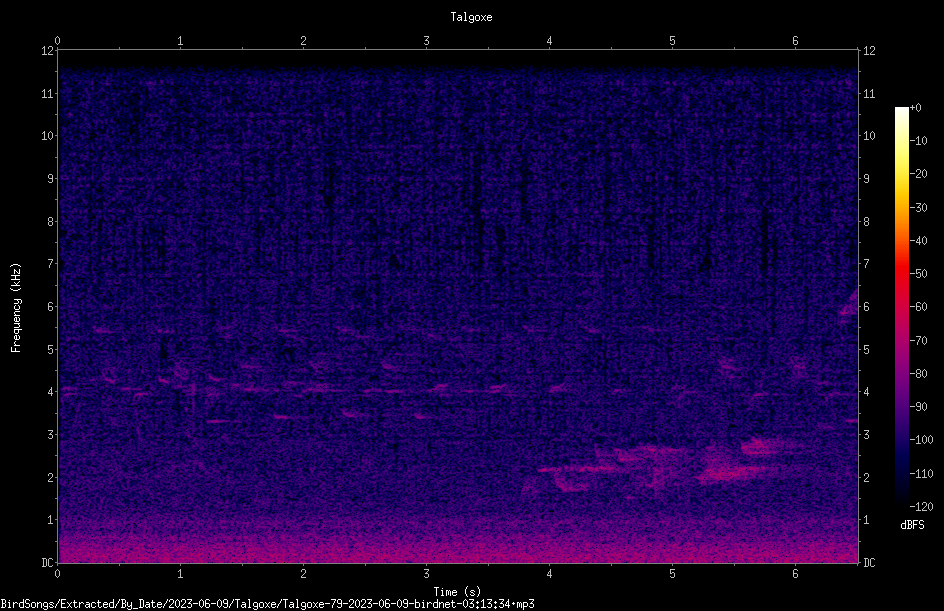Screen dimensions: 944x611
Task: Click the "0" tick on the top time axis
Action: pos(57,41)
